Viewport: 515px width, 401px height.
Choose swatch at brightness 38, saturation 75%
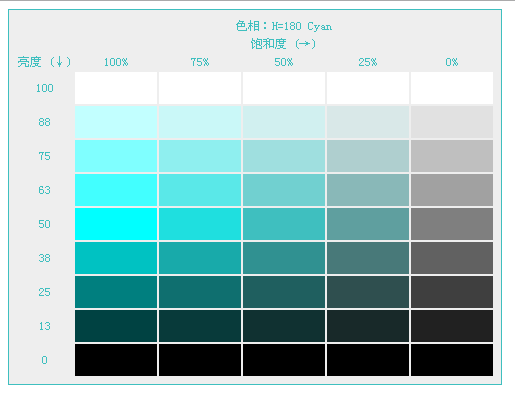[200, 258]
